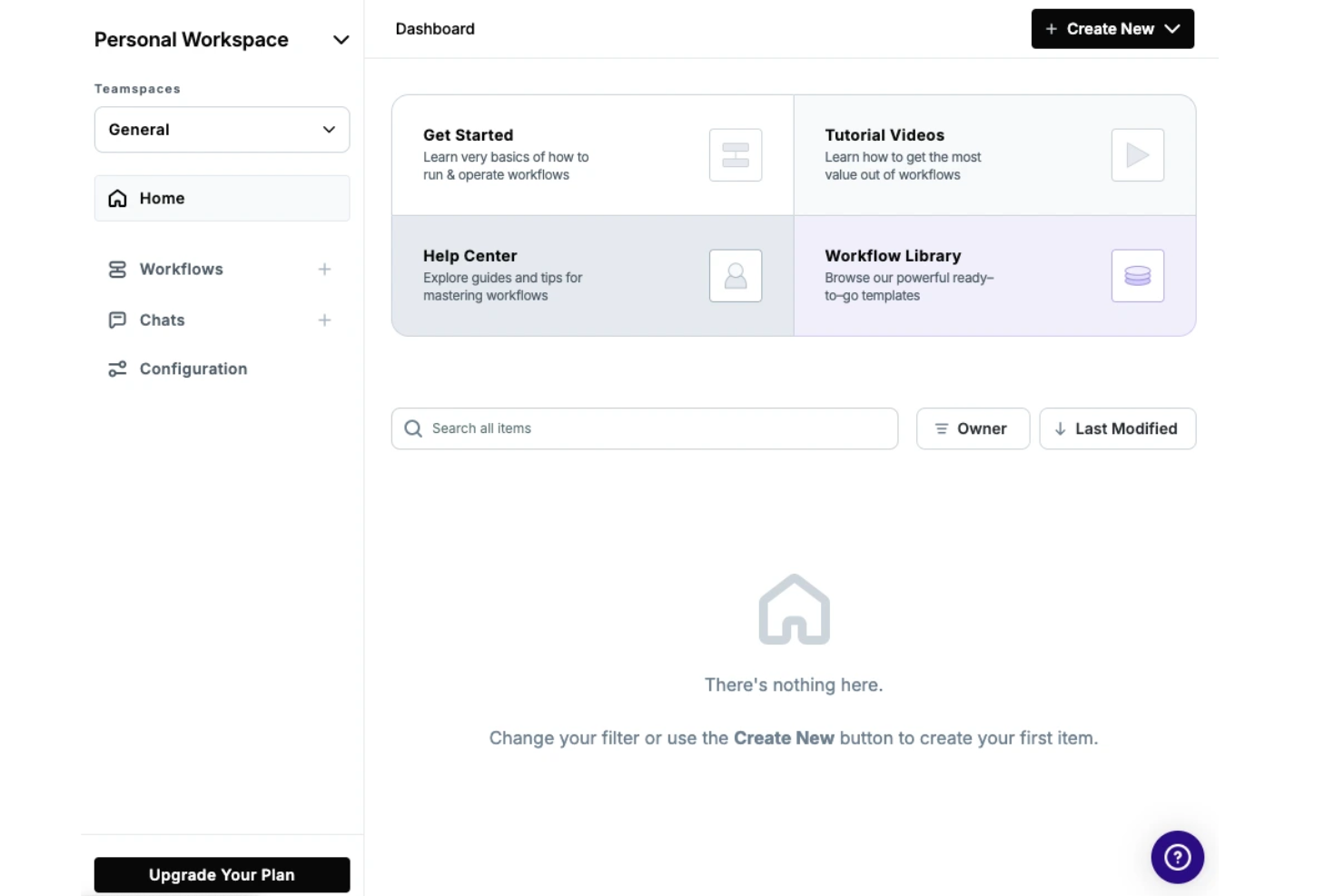This screenshot has width=1344, height=896.
Task: Click Upgrade Your Plan
Action: coord(222,874)
